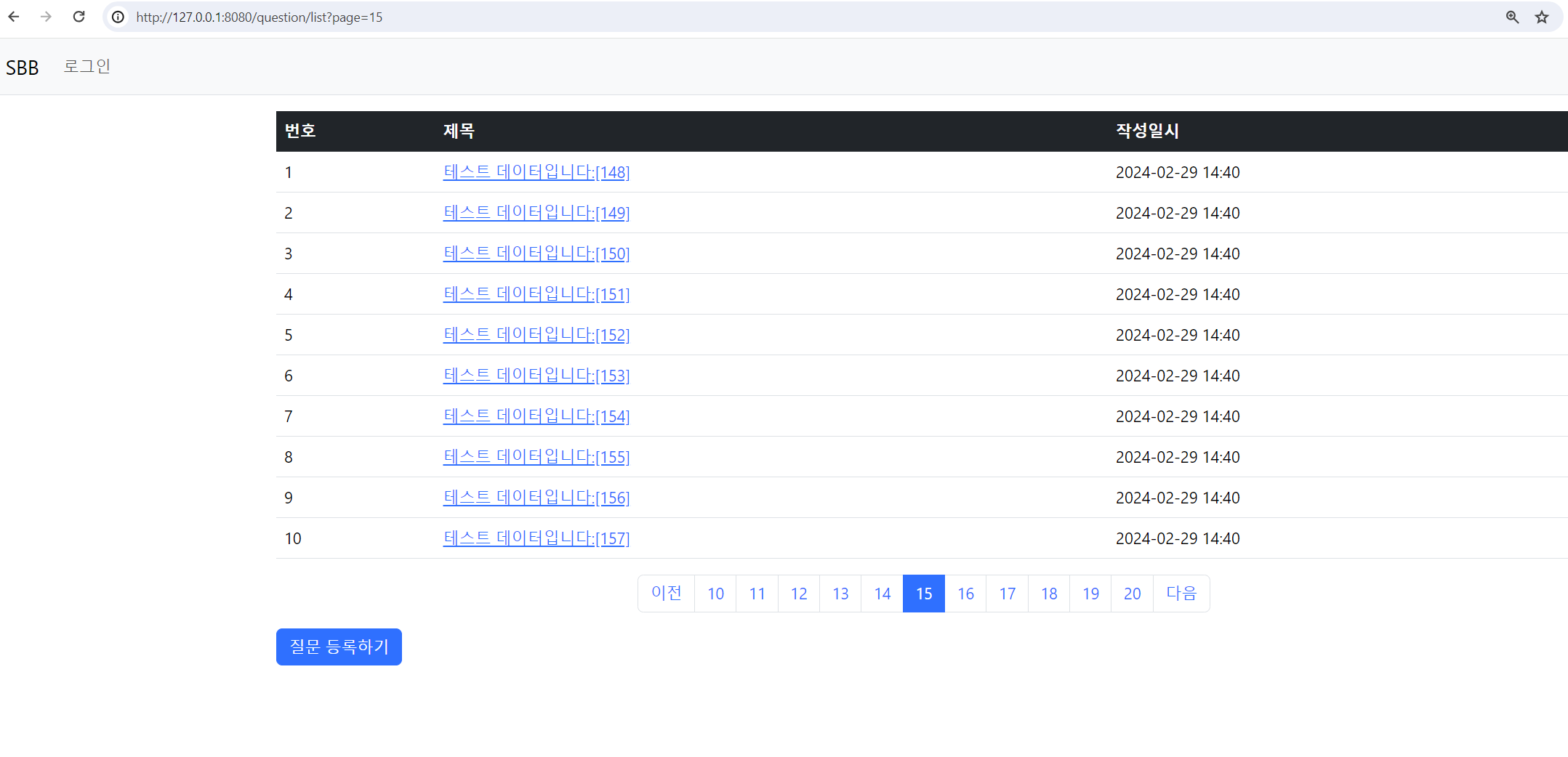Jump to page 14 in pagination
This screenshot has width=1568, height=757.
[882, 594]
